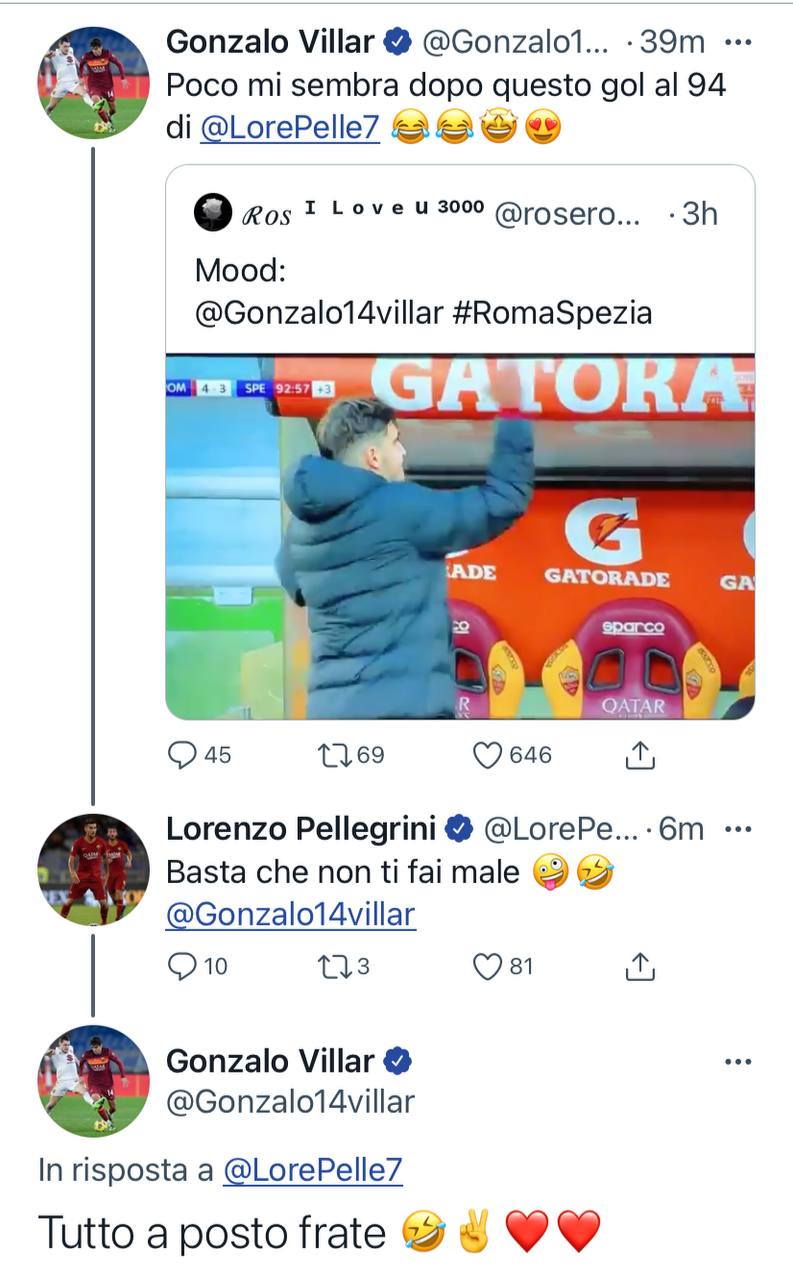Open Gonzalo Villar's avatar on the bottom tweet
Viewport: 793px width, 1280px height.
(x=93, y=1080)
